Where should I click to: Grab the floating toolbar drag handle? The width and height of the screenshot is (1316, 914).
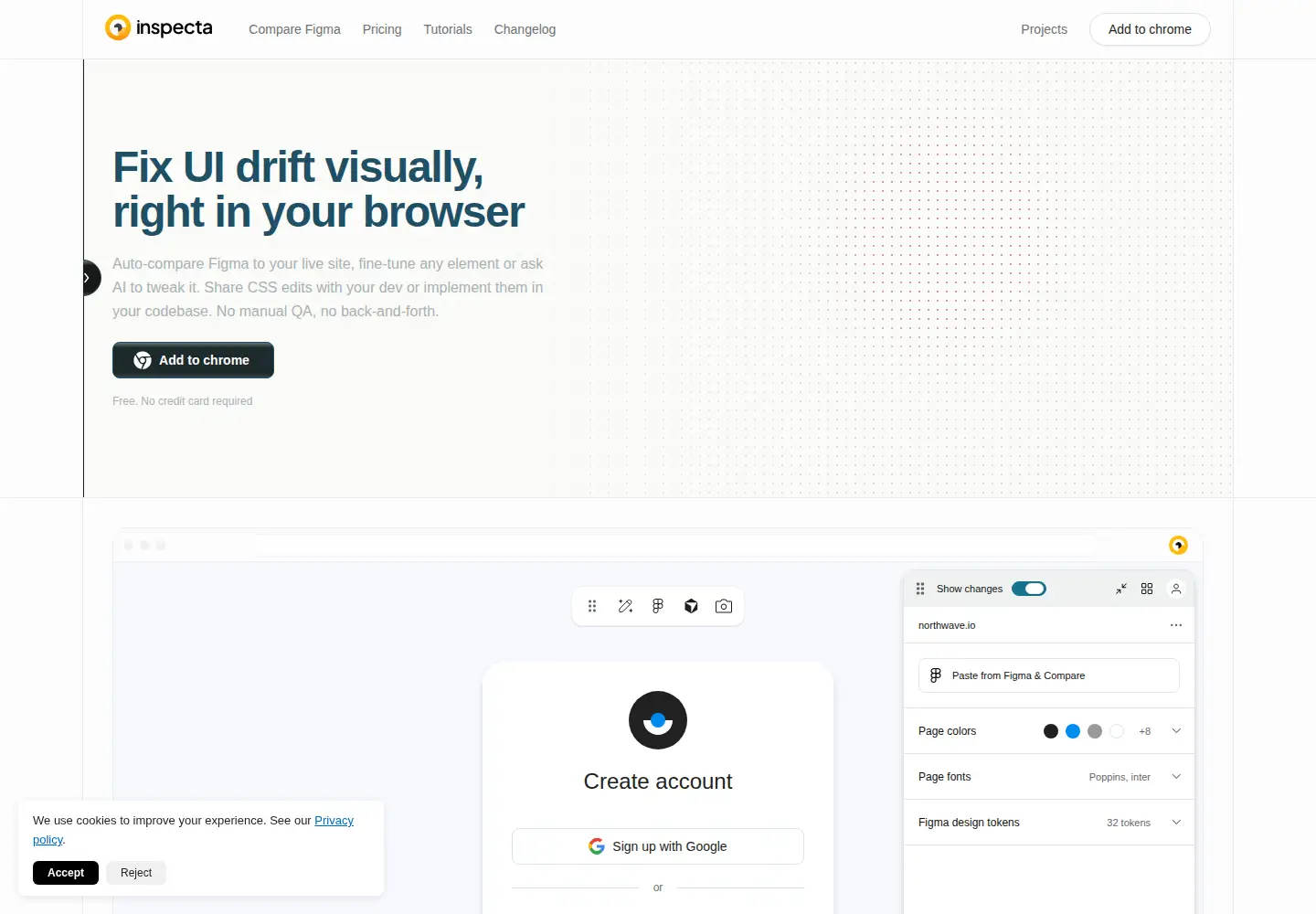coord(592,606)
